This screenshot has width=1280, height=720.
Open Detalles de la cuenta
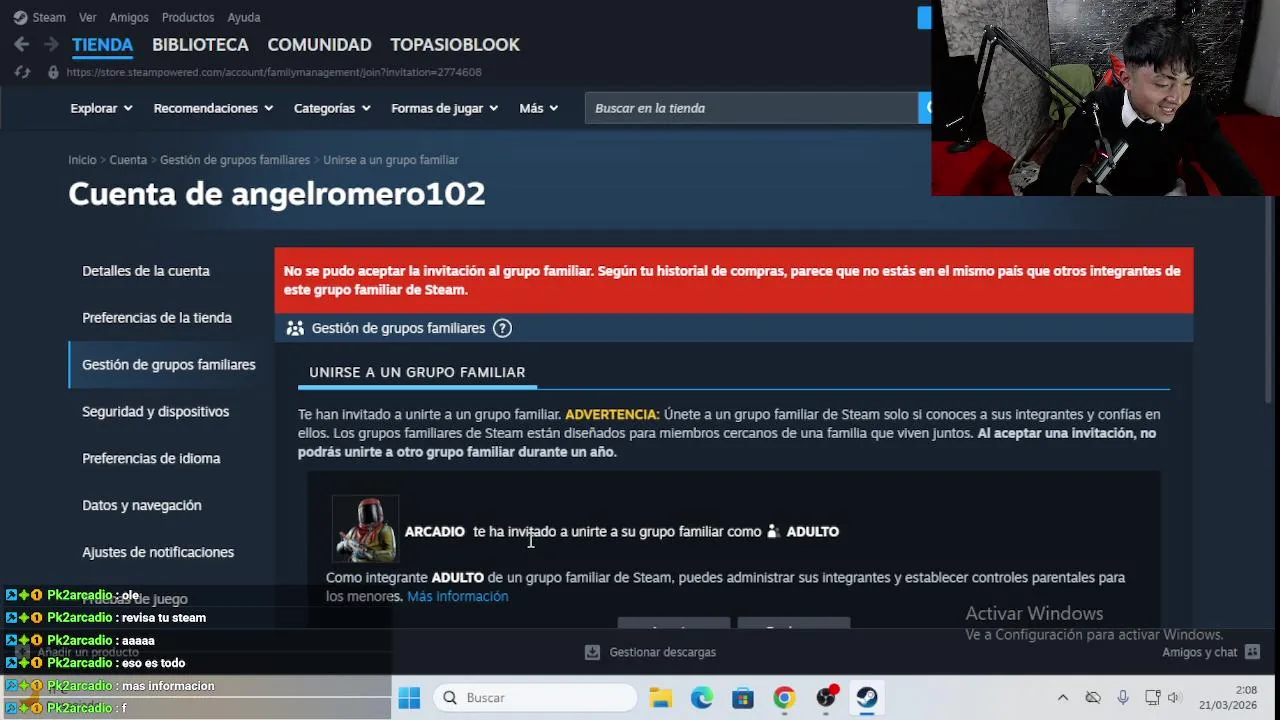pyautogui.click(x=146, y=271)
